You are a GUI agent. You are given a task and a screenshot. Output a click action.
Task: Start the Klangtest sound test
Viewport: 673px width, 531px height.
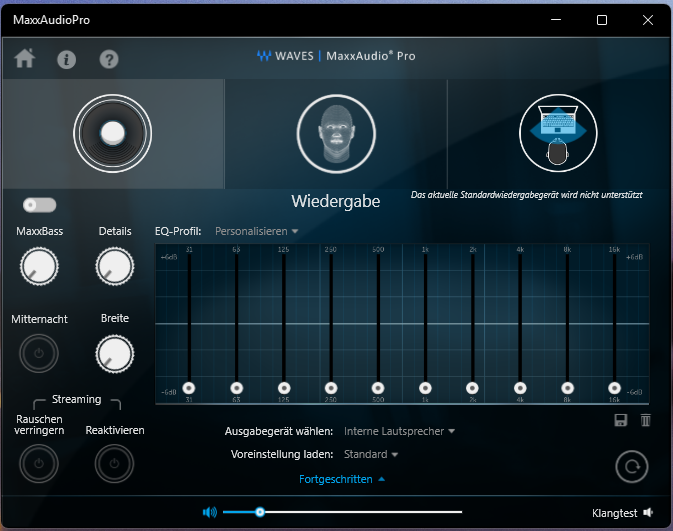click(x=622, y=513)
